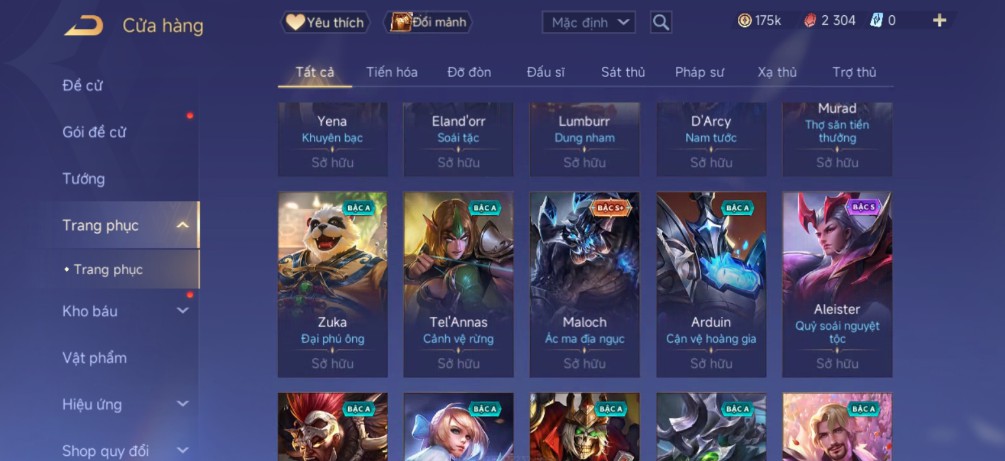
Task: Click the red ruby 2 304 icon
Action: click(x=810, y=21)
